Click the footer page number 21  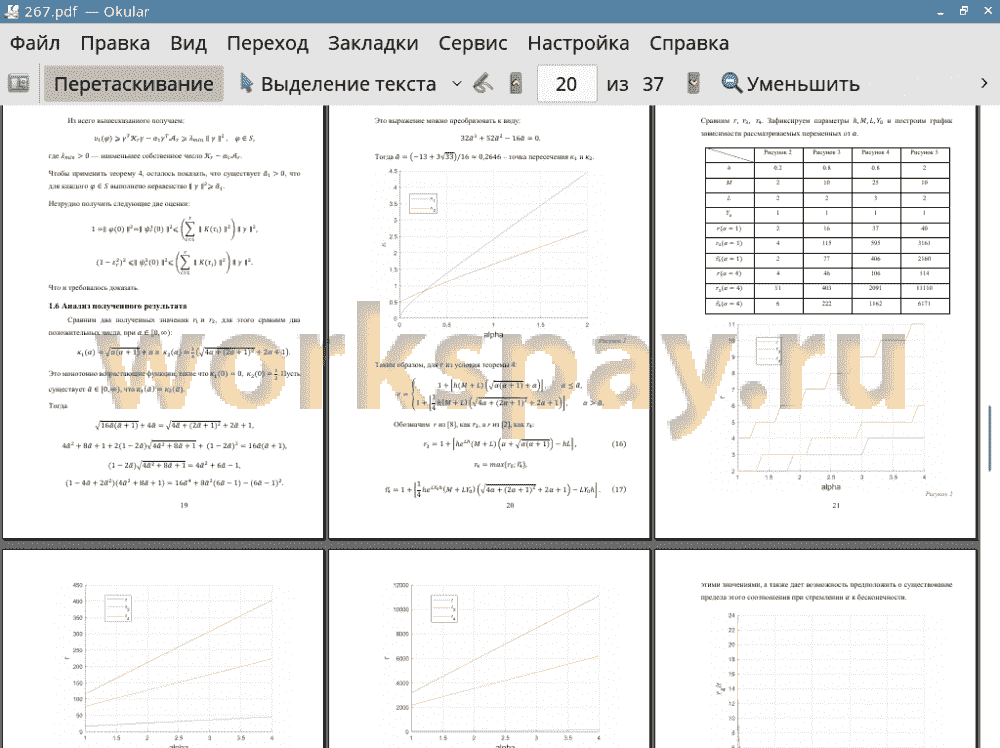(x=835, y=505)
